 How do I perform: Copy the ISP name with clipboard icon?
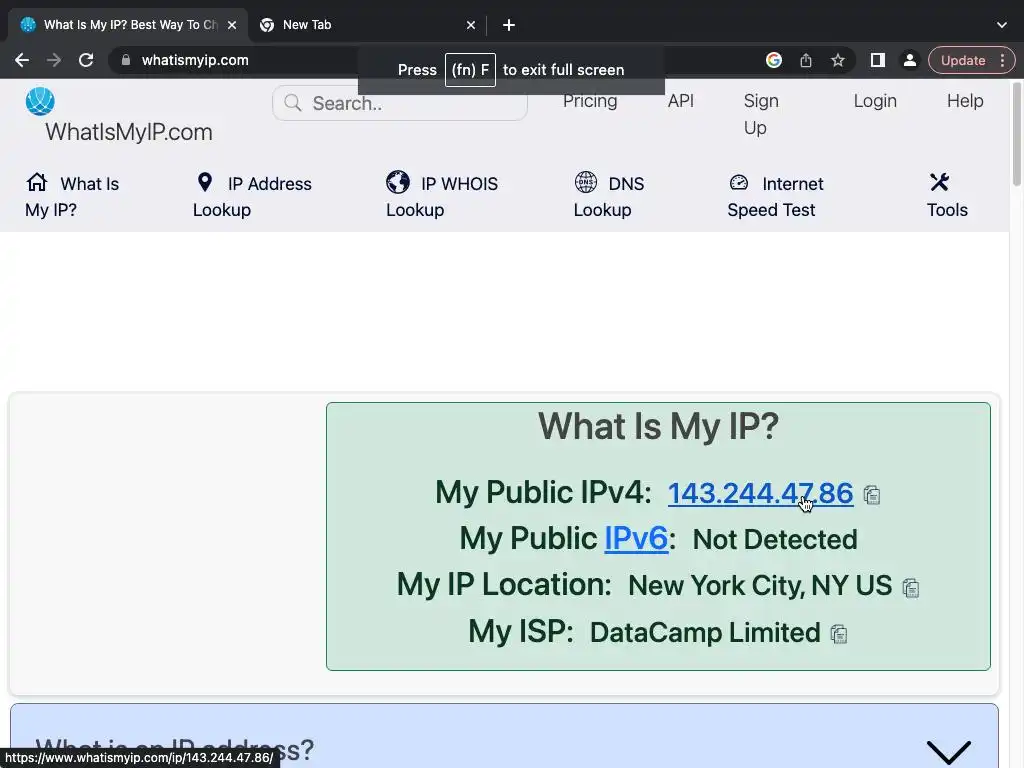(839, 633)
